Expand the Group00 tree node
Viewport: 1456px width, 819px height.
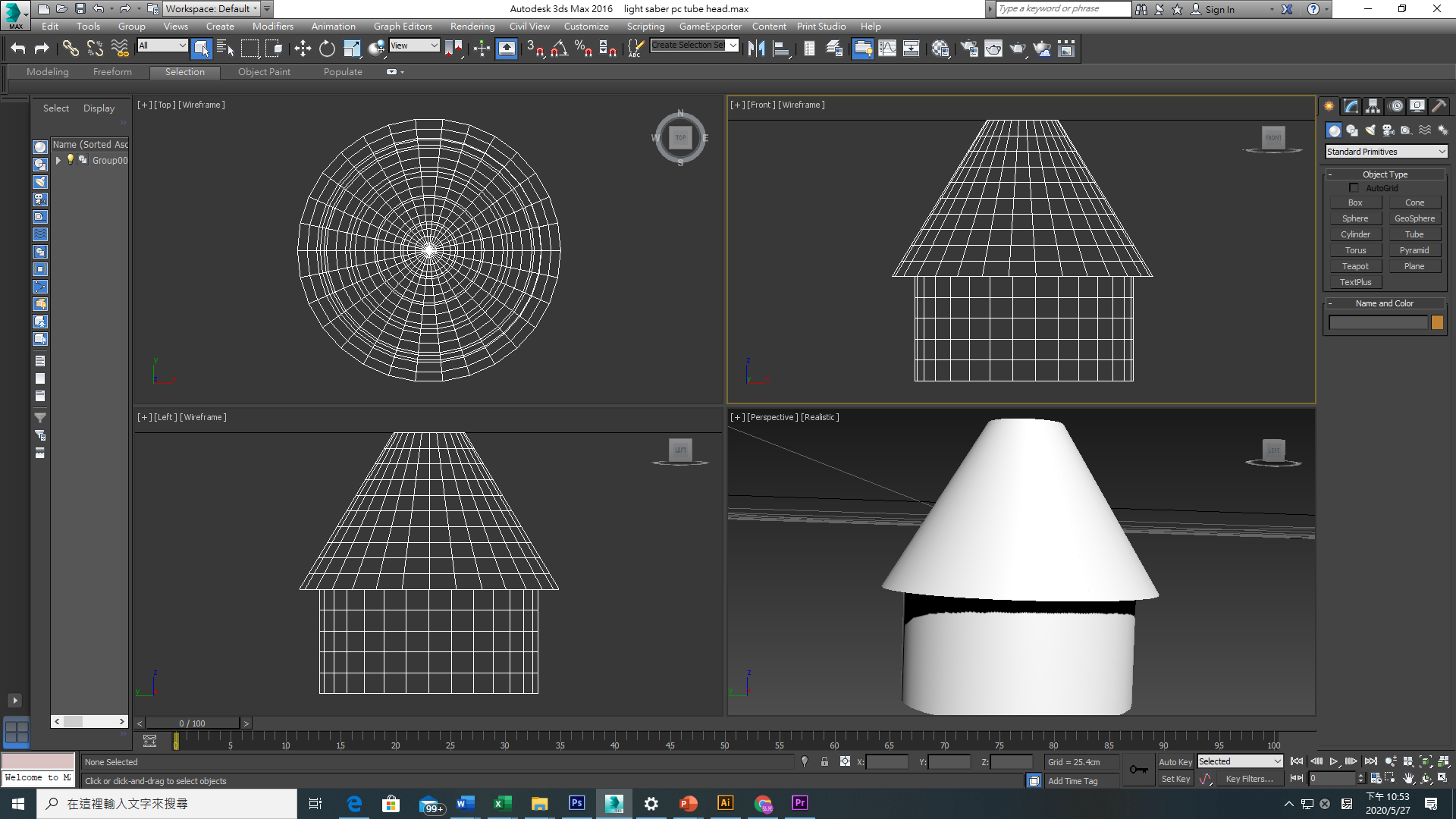[58, 160]
